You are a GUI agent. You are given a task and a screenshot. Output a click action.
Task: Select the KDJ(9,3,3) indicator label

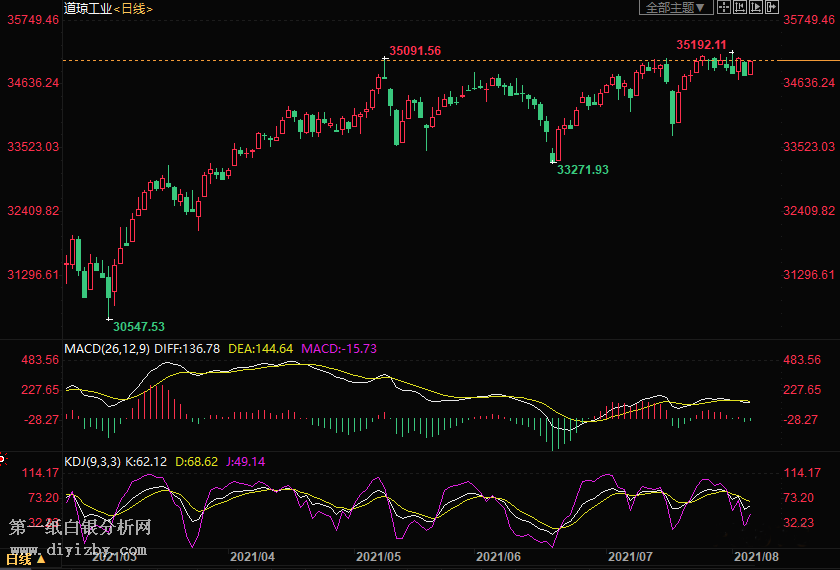pos(94,461)
